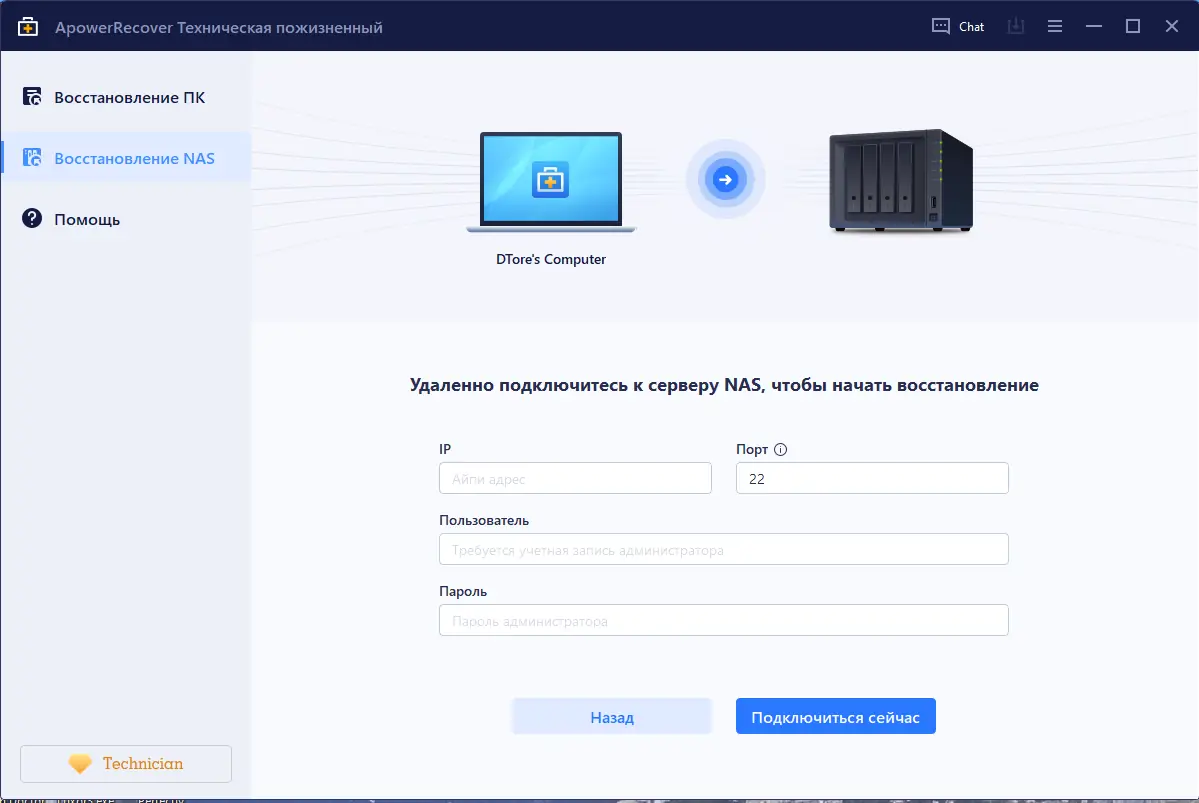
Task: Click the Порт field showing 22
Action: point(871,478)
